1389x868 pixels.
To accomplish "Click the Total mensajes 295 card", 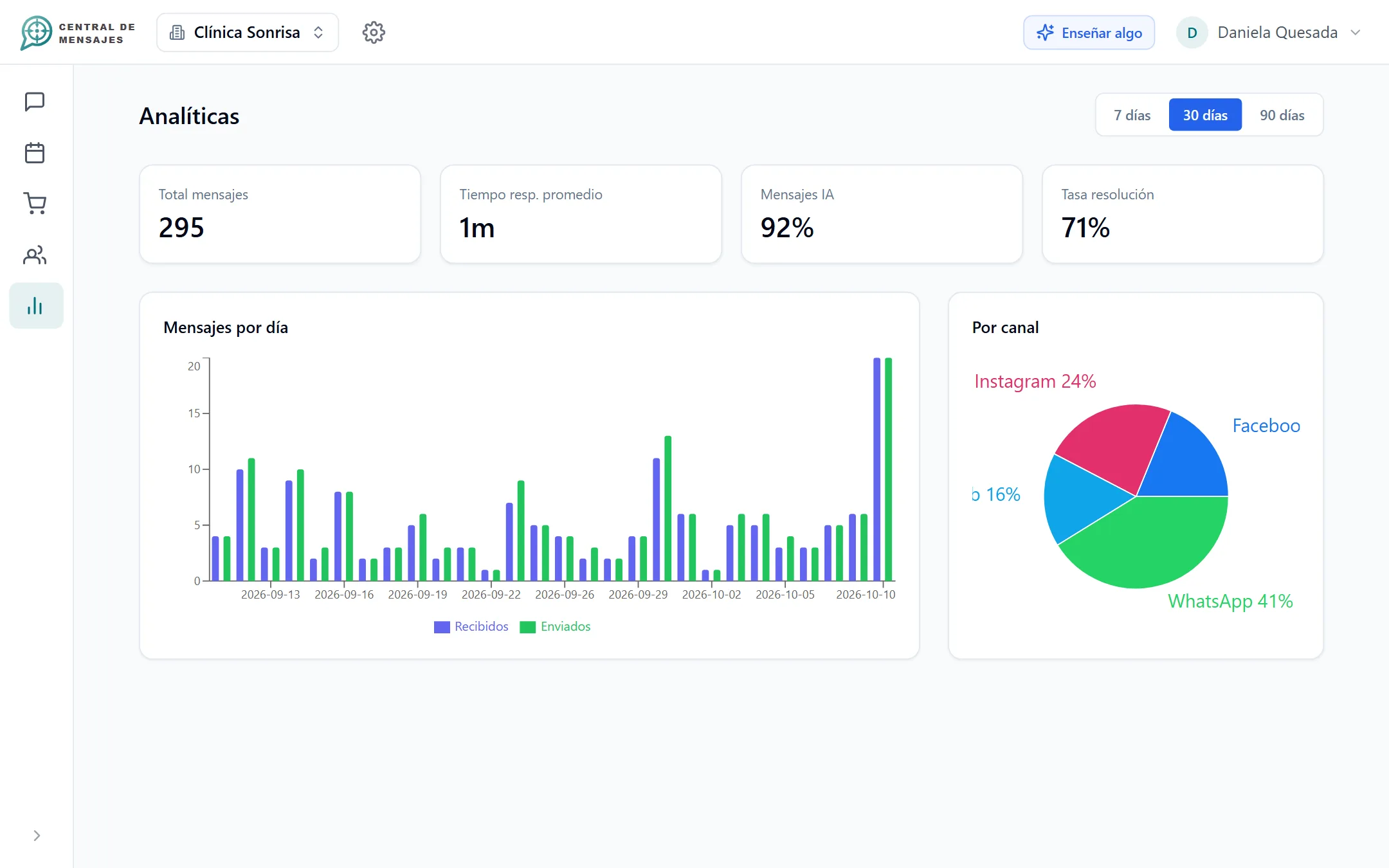I will click(280, 214).
